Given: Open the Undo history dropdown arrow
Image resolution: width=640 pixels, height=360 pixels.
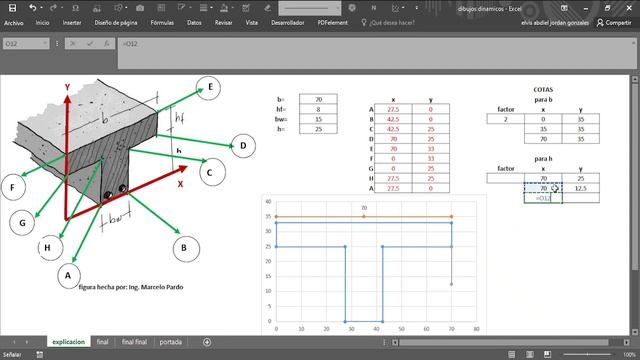Looking at the screenshot, I should coord(41,8).
